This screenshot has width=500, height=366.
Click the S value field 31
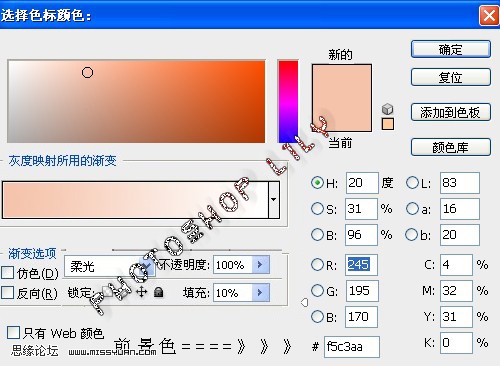[362, 209]
